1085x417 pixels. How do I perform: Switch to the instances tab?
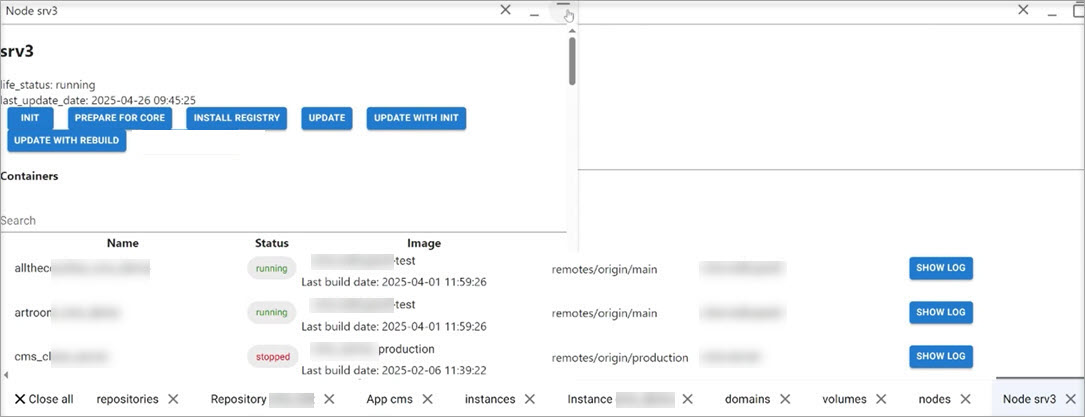pyautogui.click(x=490, y=399)
